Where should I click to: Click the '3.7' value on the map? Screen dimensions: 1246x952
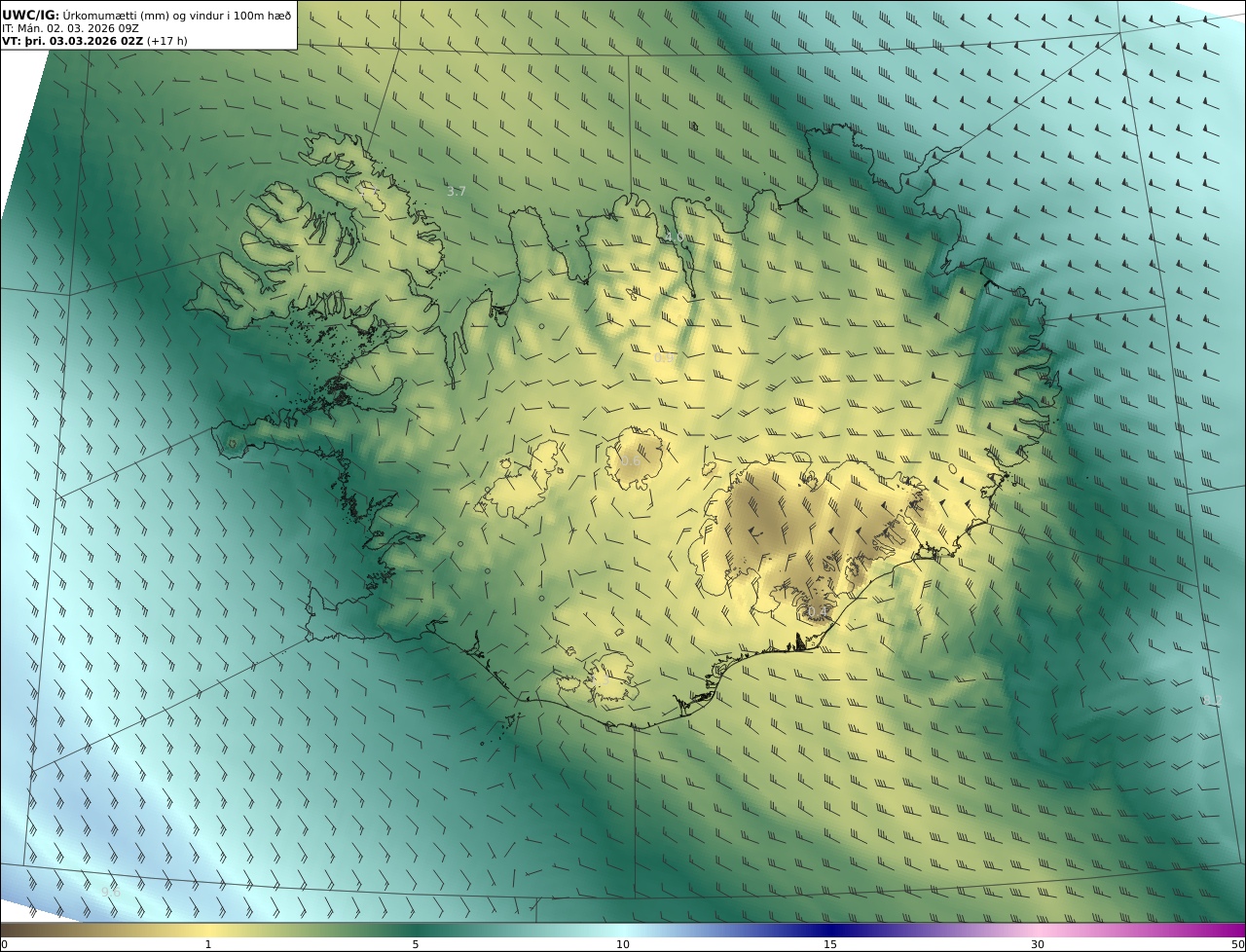click(456, 192)
